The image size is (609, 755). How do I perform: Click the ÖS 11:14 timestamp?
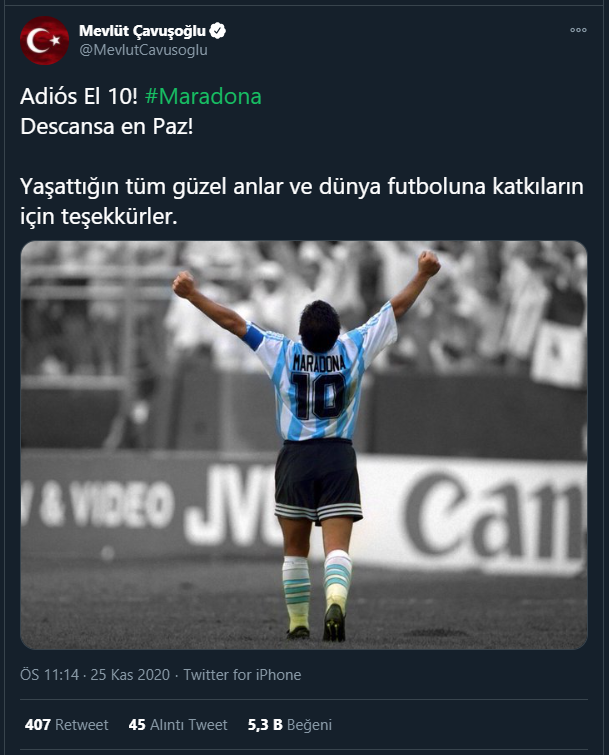(49, 675)
